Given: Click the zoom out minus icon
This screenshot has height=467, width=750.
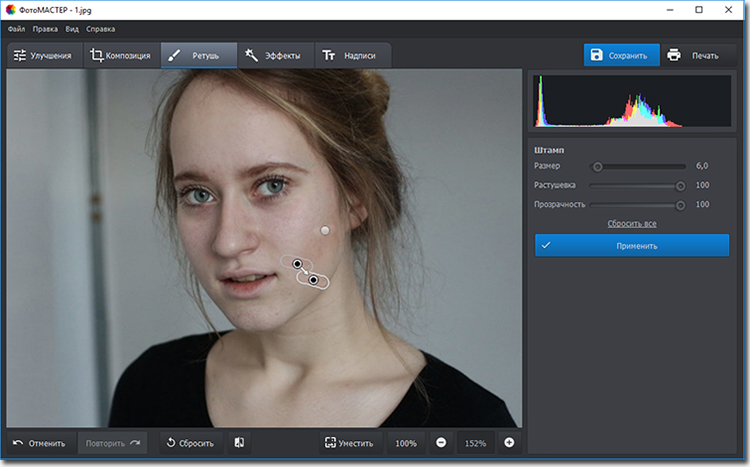Looking at the screenshot, I should [x=441, y=443].
